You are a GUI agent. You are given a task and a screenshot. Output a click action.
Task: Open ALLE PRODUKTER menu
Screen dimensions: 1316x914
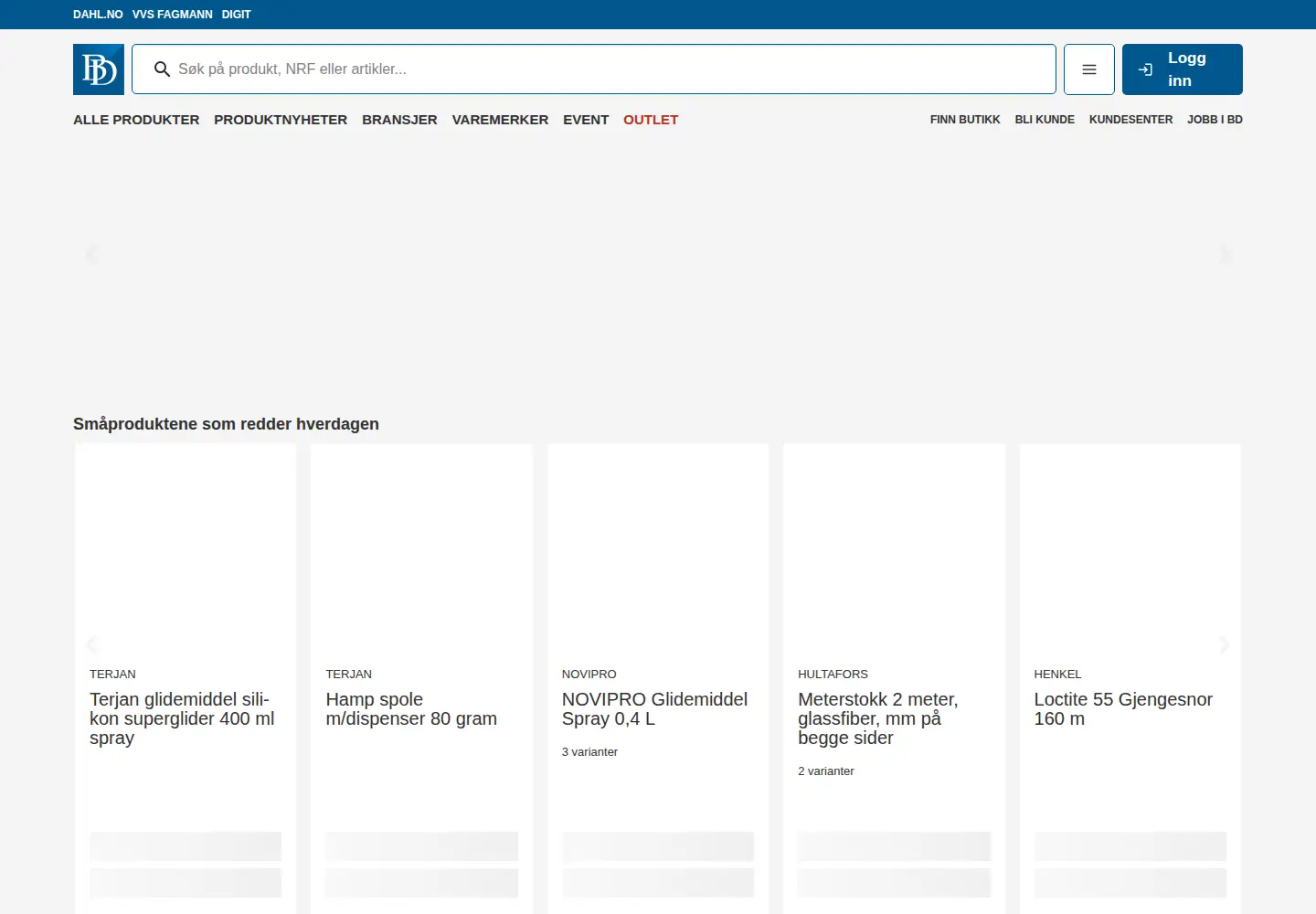[136, 120]
